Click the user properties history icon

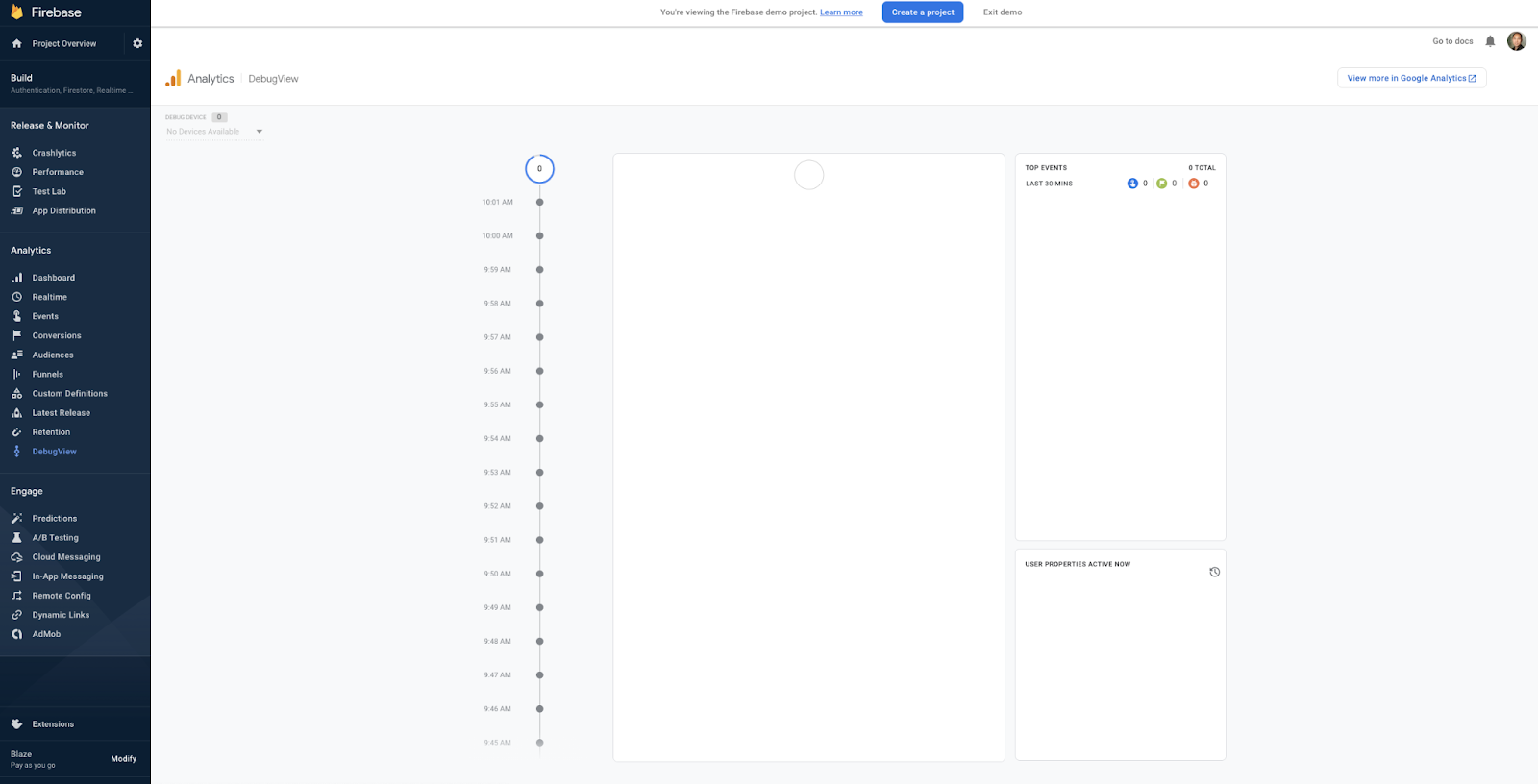1214,572
